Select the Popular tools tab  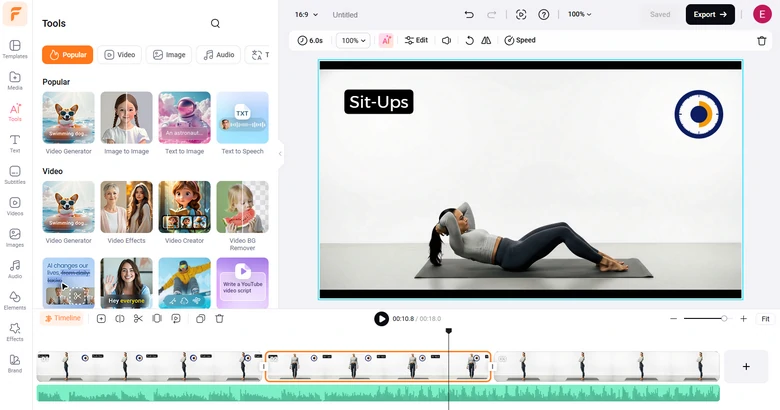68,55
